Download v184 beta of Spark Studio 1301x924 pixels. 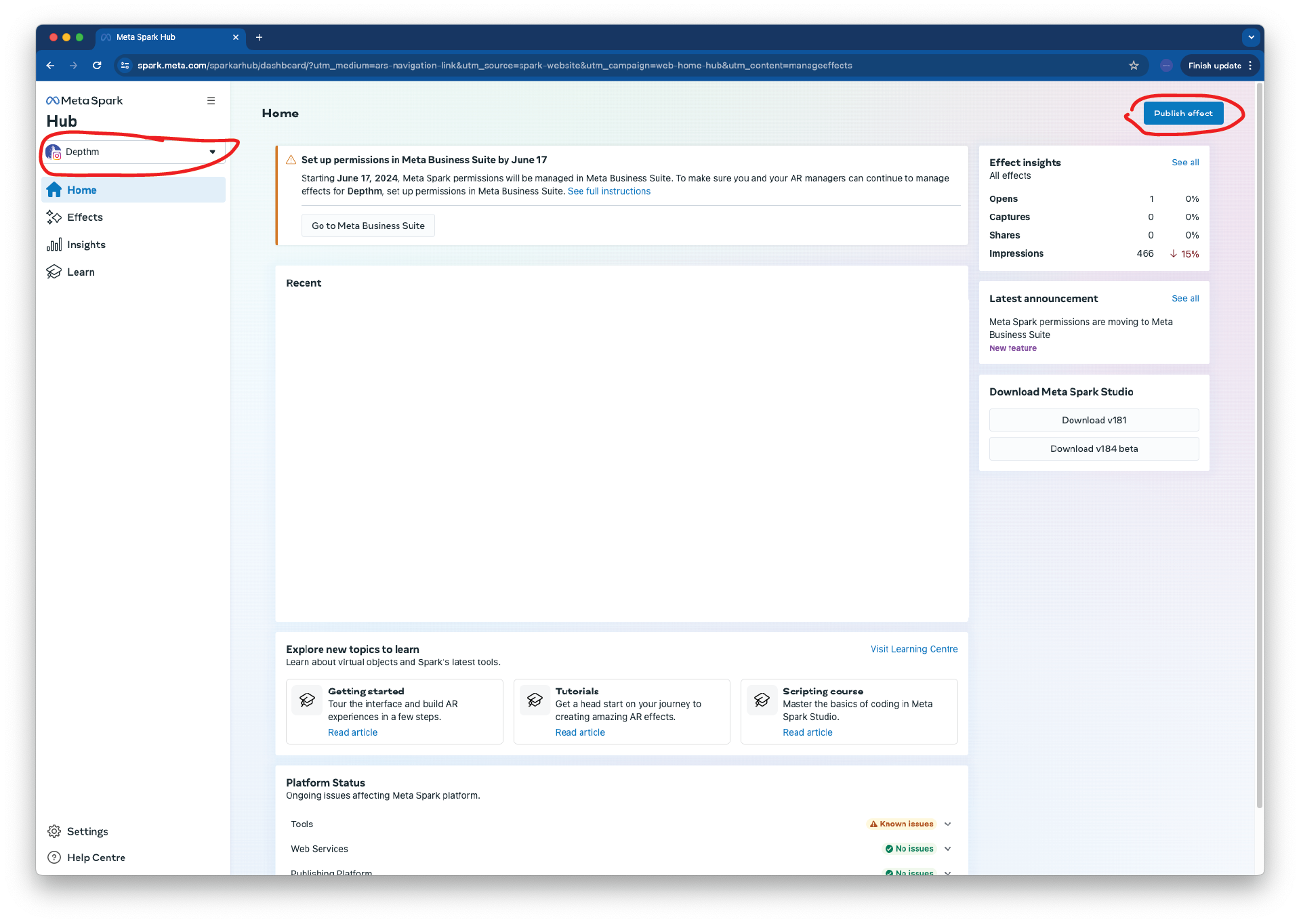[x=1093, y=449]
